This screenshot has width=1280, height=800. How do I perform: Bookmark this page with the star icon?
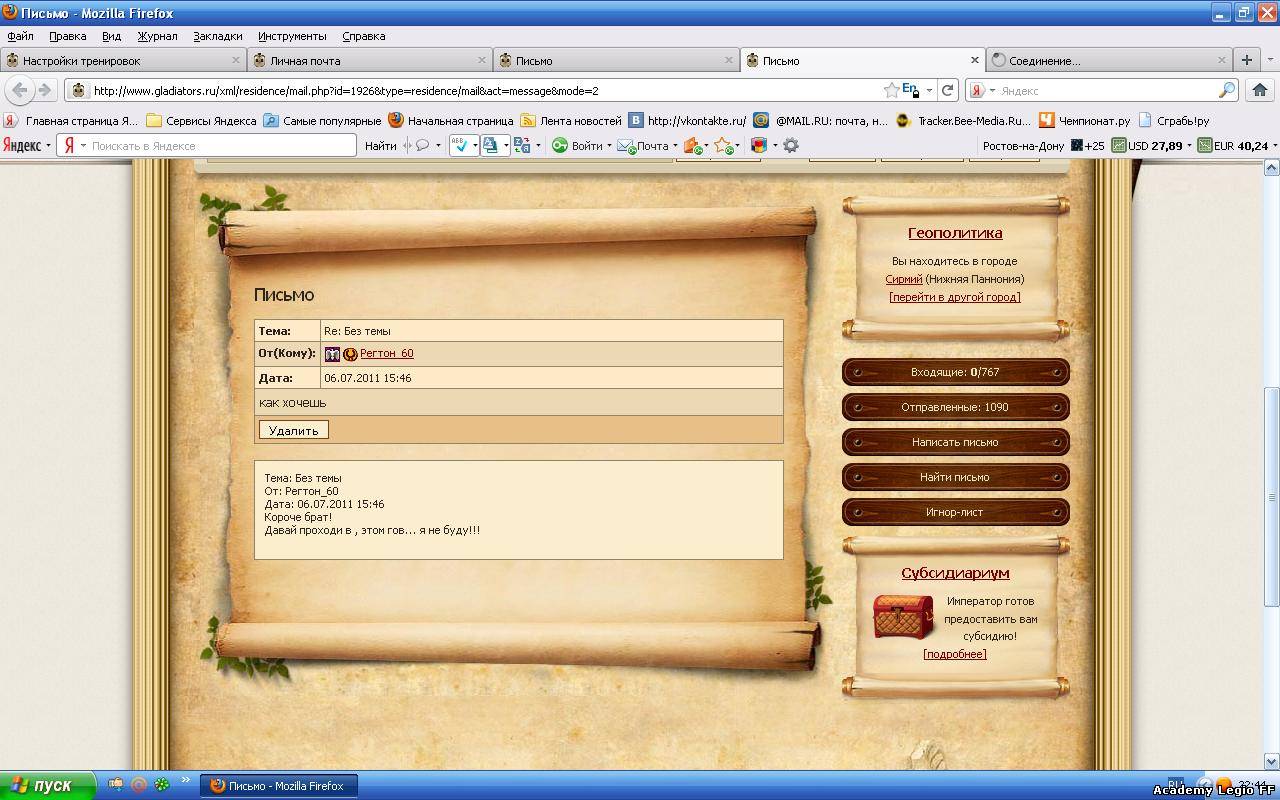(x=891, y=90)
